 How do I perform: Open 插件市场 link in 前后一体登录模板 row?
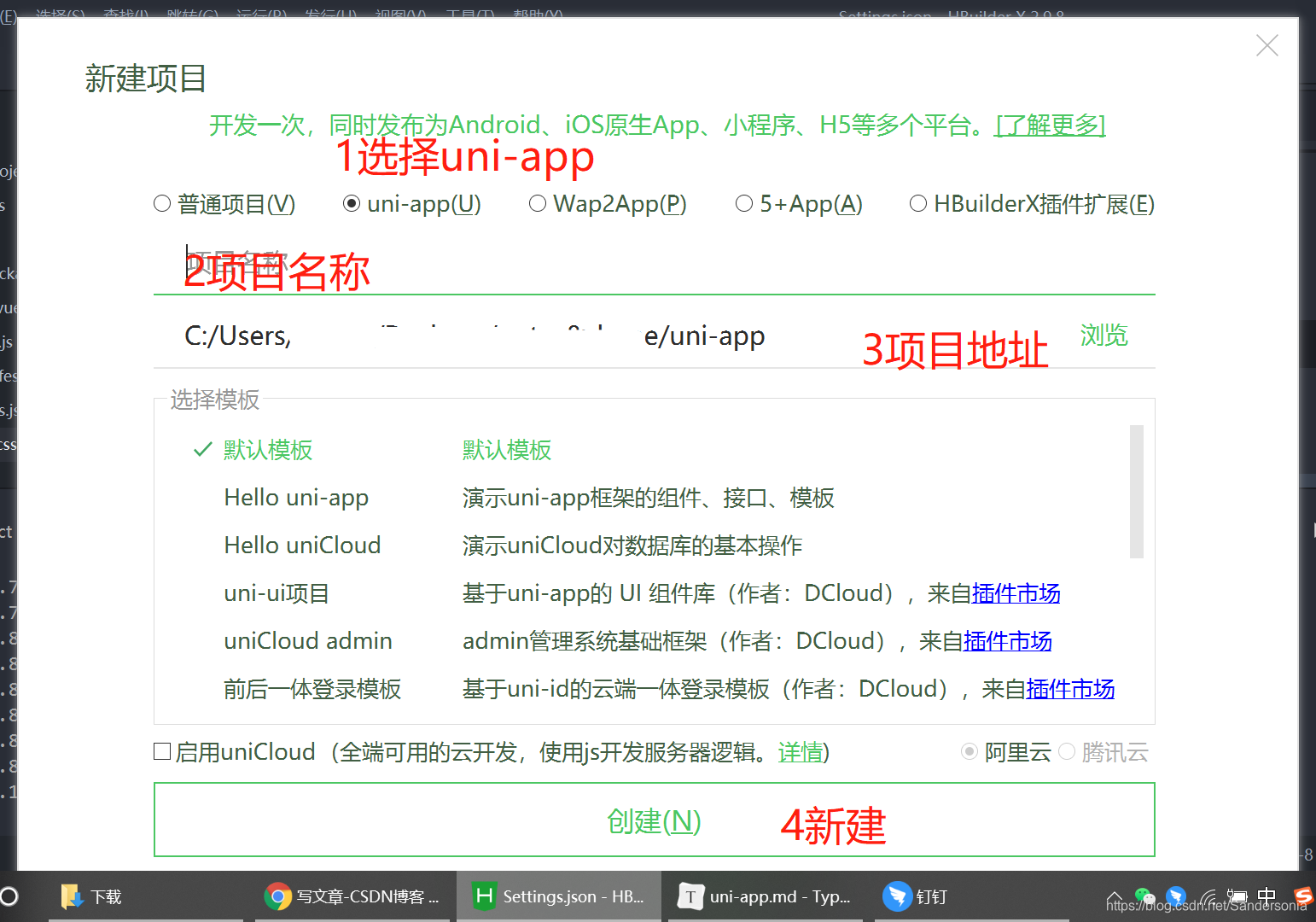tap(1070, 689)
